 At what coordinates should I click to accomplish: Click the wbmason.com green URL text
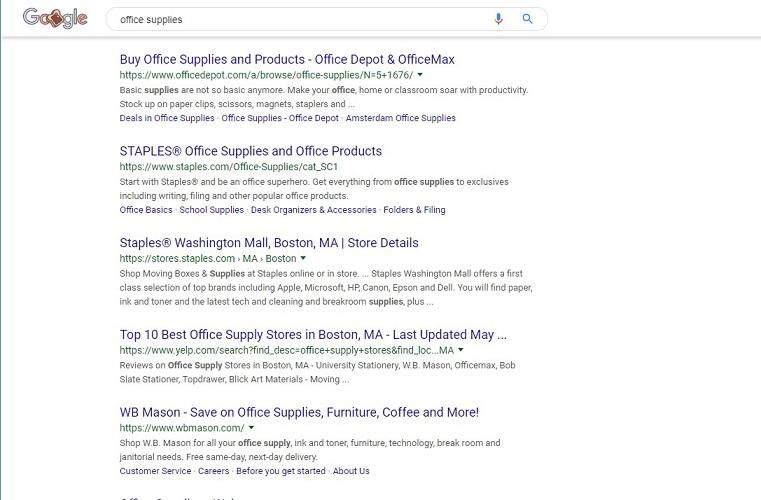[x=182, y=428]
